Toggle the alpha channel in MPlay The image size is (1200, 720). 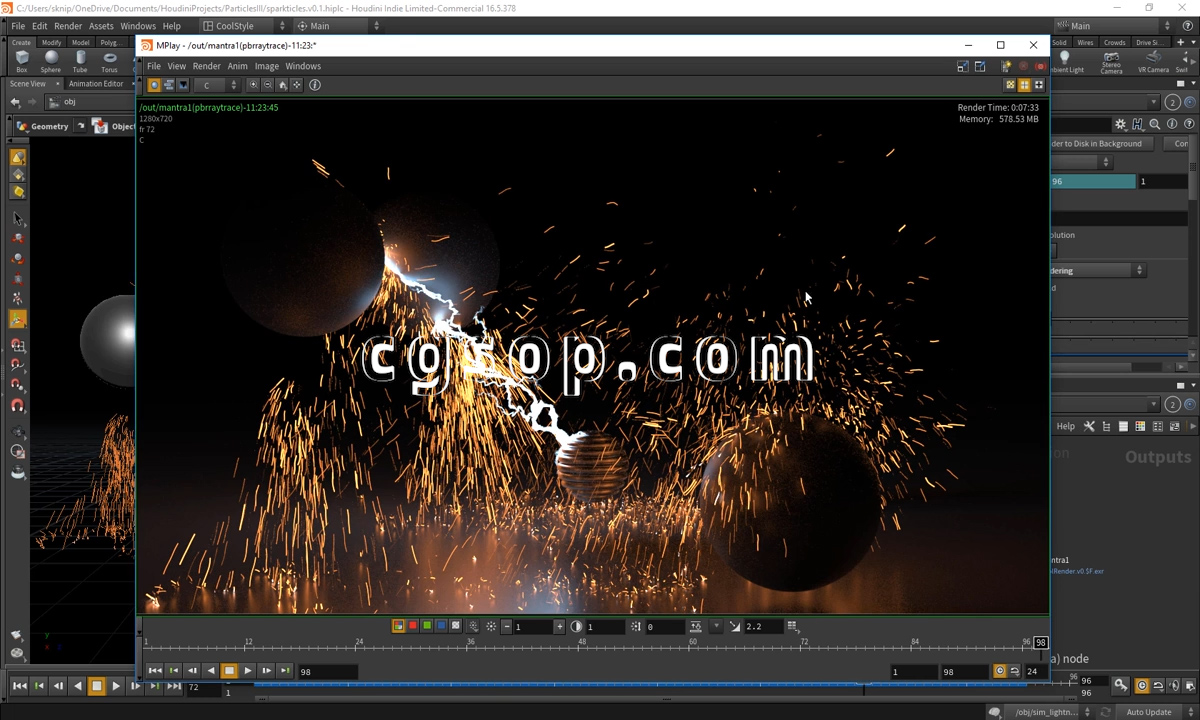(x=455, y=626)
